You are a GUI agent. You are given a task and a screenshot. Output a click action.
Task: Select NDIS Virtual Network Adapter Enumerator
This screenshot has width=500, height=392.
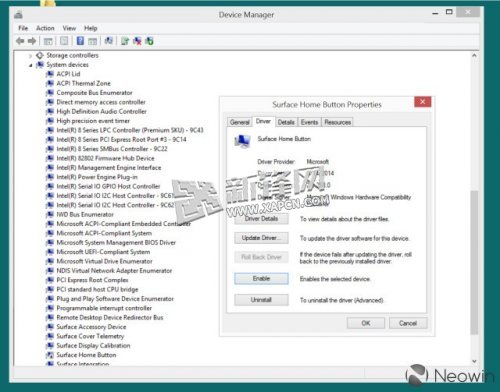[114, 271]
